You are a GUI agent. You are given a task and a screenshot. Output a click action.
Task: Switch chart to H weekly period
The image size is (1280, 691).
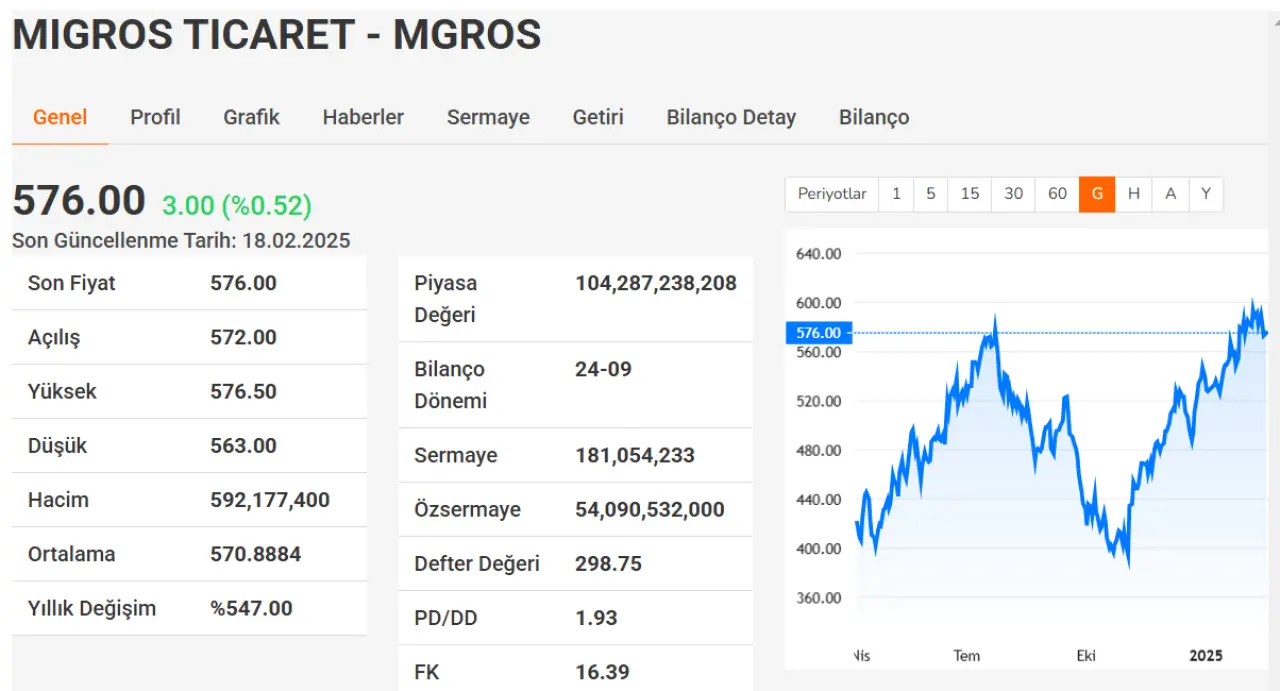coord(1134,194)
